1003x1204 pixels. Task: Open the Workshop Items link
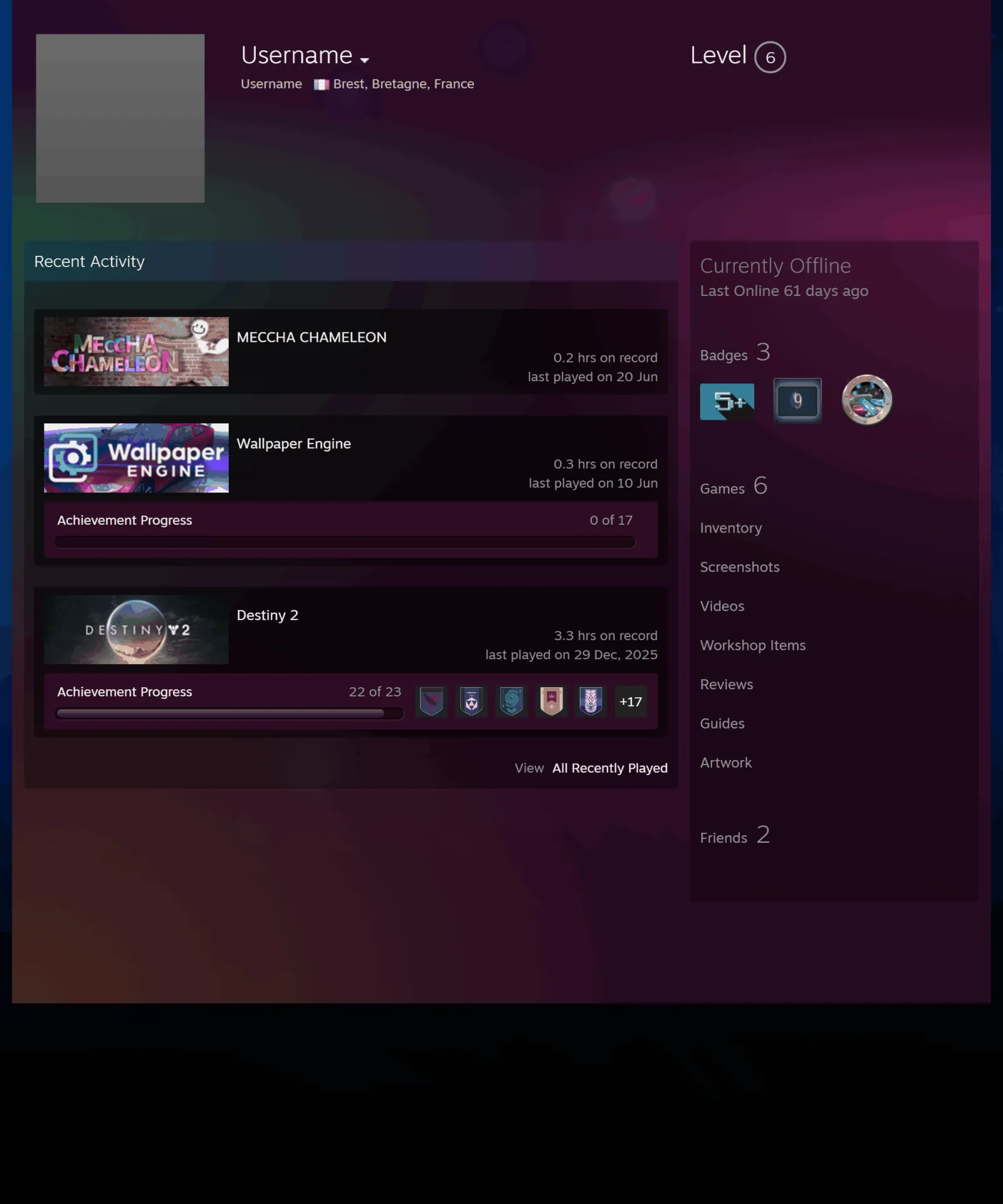[753, 645]
